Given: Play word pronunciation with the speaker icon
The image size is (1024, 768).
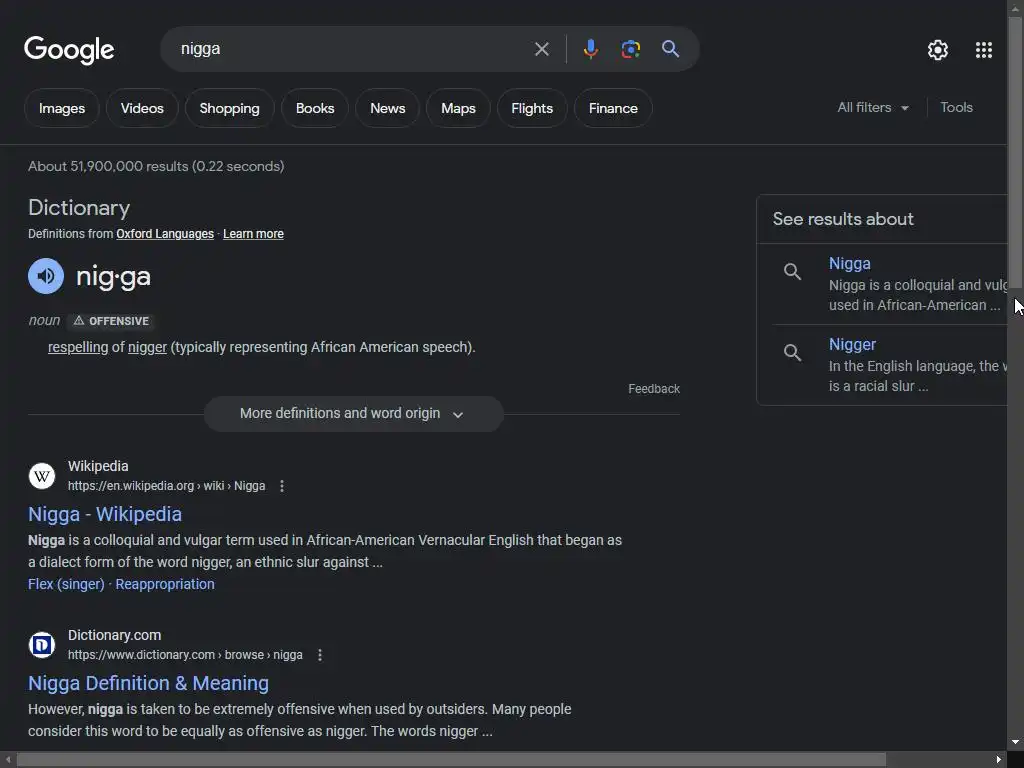Looking at the screenshot, I should click(x=46, y=276).
